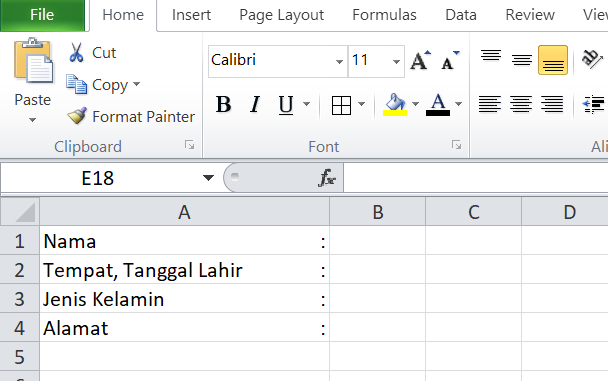The width and height of the screenshot is (608, 381).
Task: Toggle Bold formatting
Action: 224,104
